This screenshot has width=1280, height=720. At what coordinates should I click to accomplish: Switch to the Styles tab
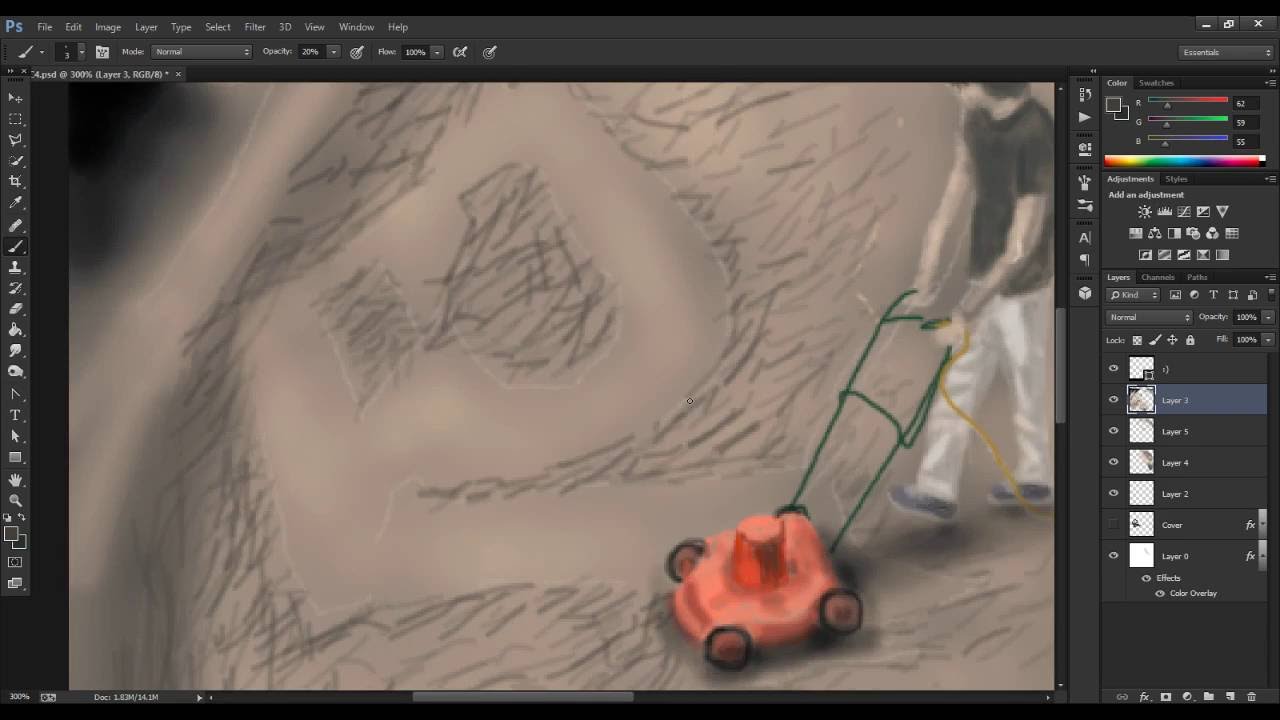1176,179
